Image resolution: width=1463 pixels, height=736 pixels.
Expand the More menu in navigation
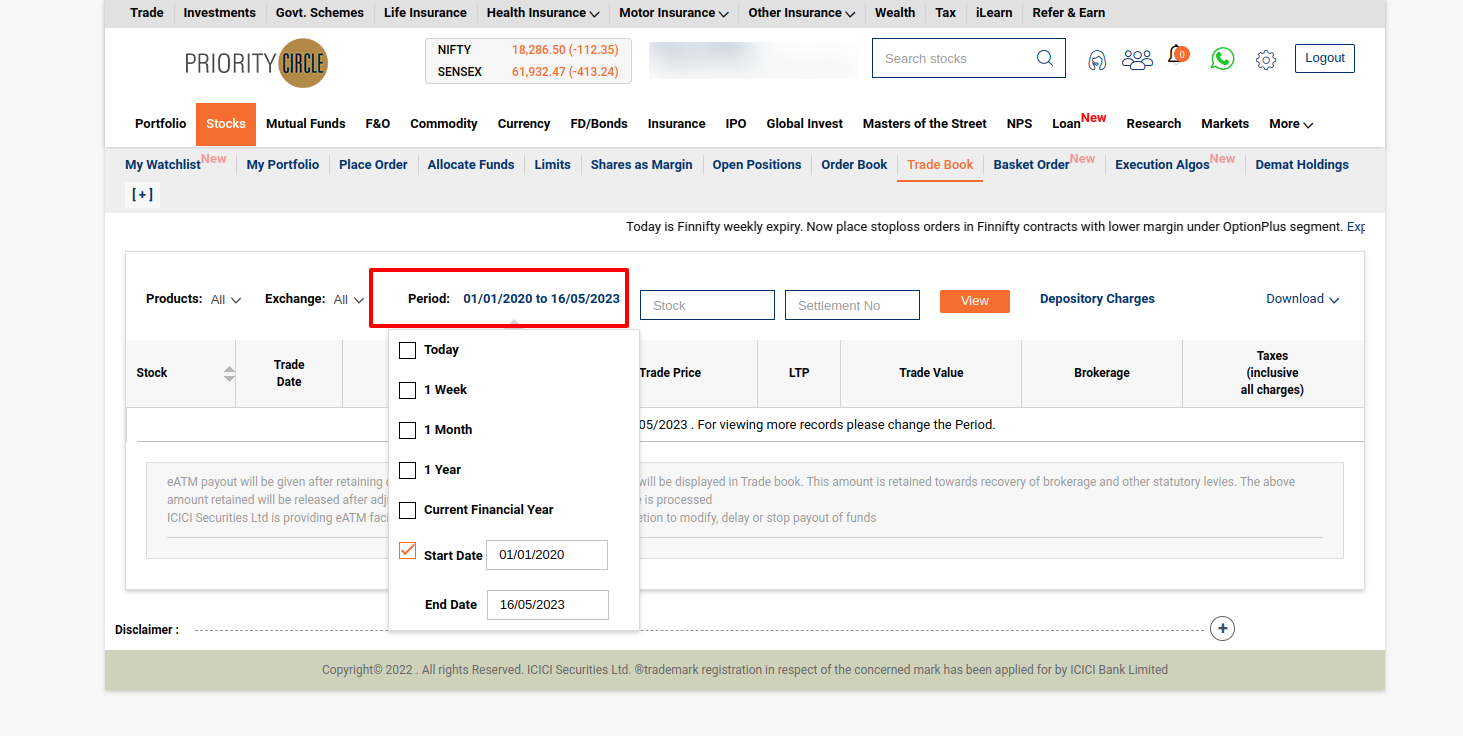point(1291,124)
